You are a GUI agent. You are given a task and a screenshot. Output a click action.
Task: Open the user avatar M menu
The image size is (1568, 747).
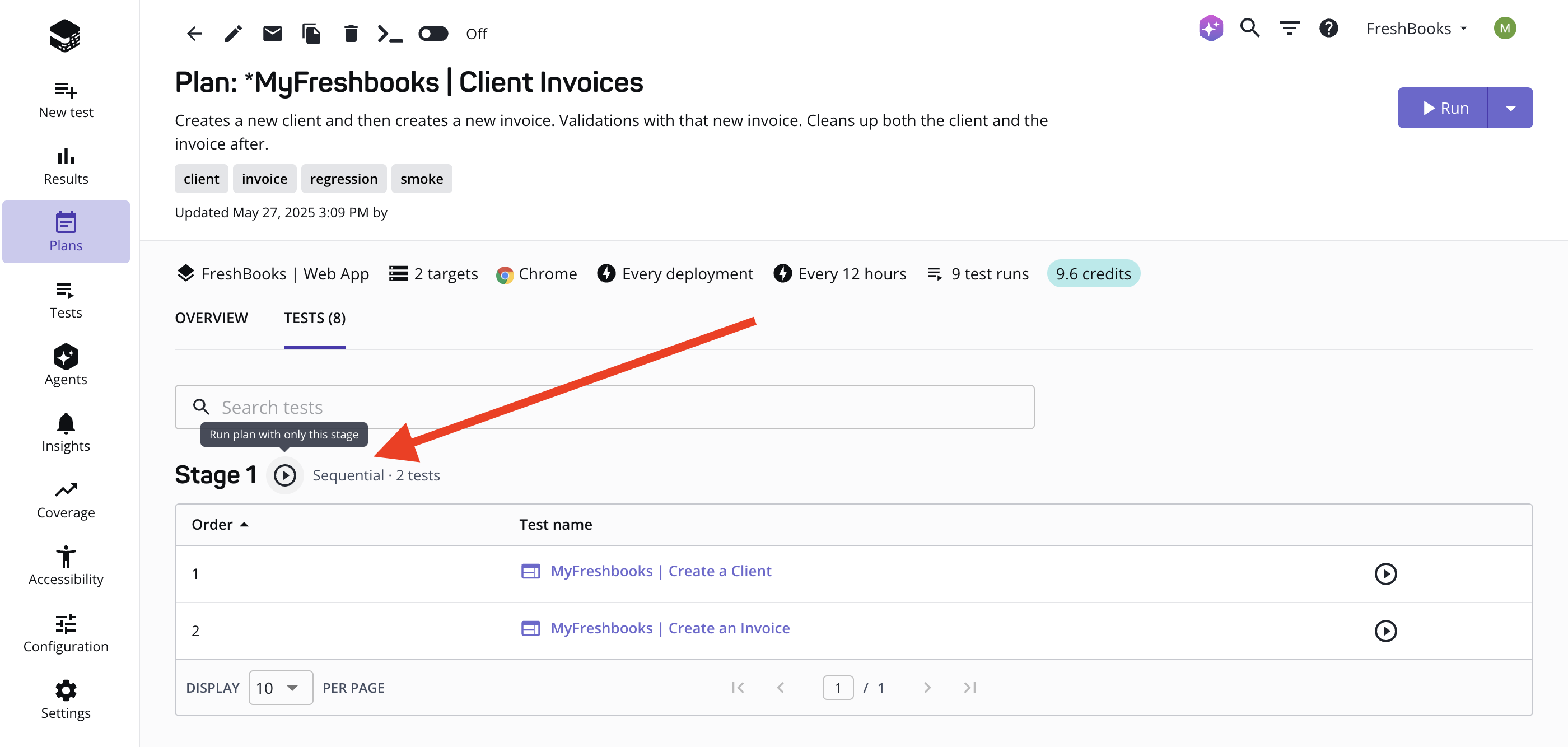pos(1505,28)
